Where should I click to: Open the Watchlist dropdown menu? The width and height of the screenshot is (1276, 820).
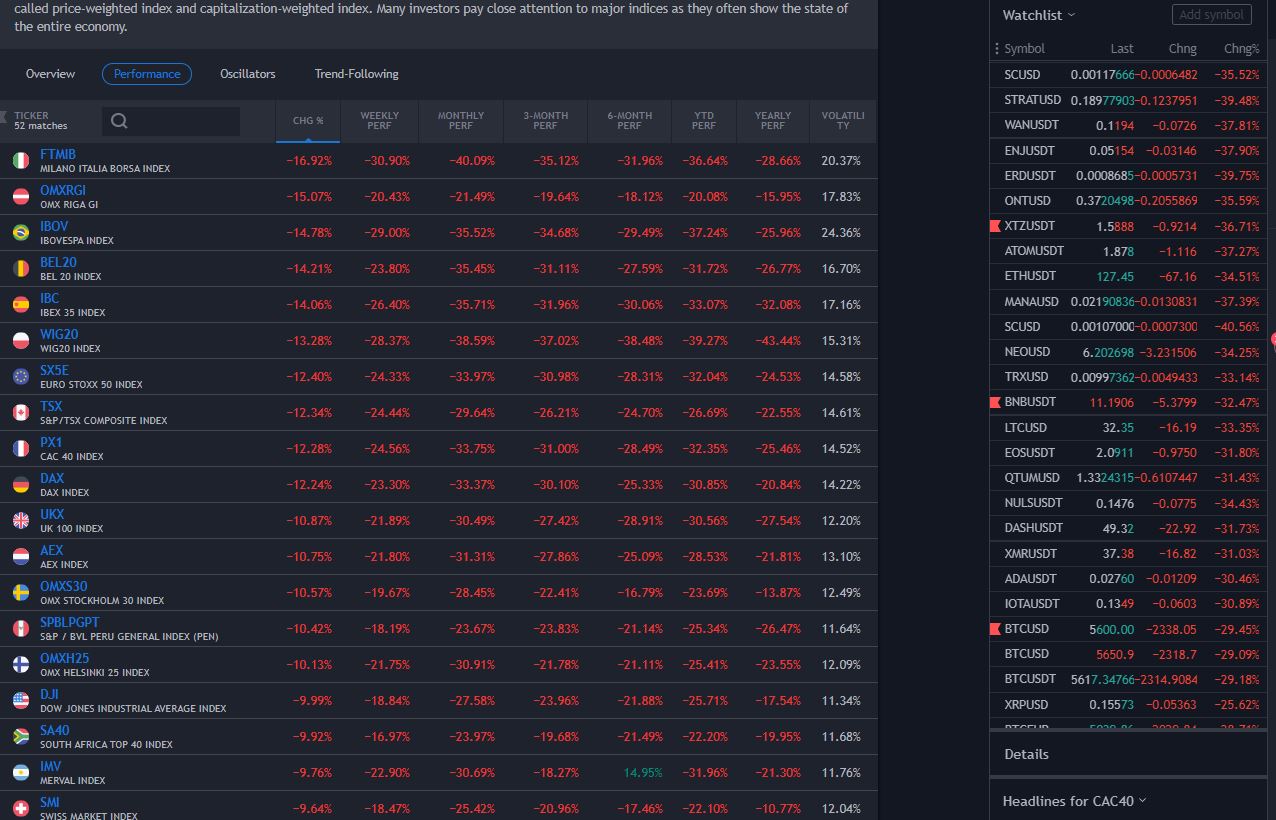pos(1040,15)
